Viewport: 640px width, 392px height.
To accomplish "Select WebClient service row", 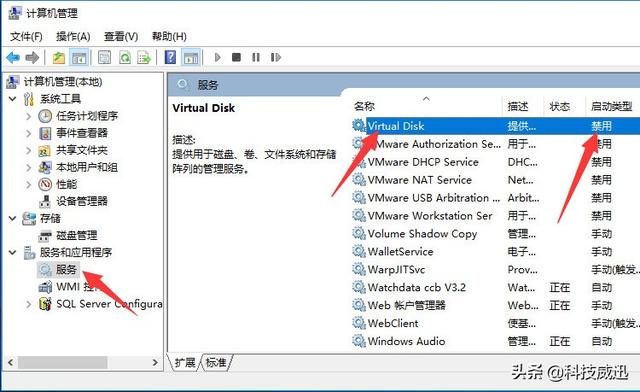I will [496, 323].
